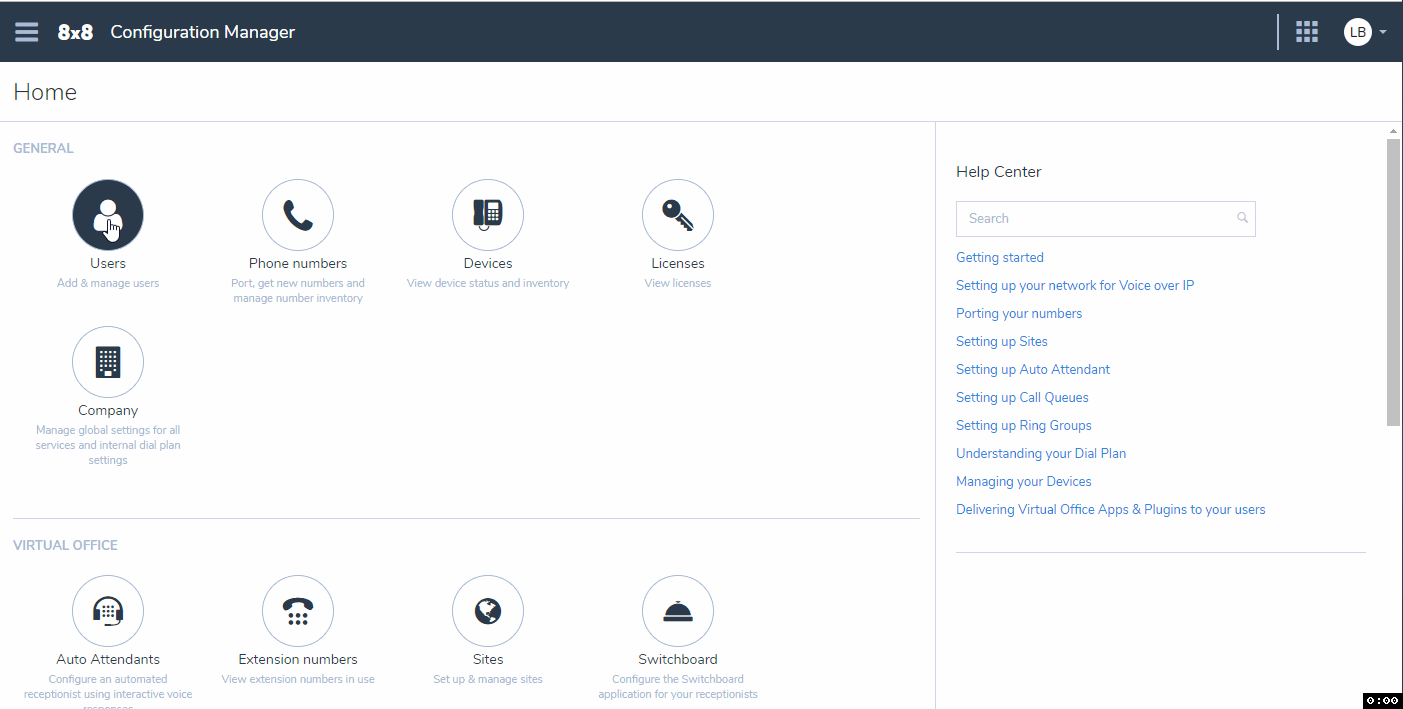Click the Phone numbers label

[298, 263]
